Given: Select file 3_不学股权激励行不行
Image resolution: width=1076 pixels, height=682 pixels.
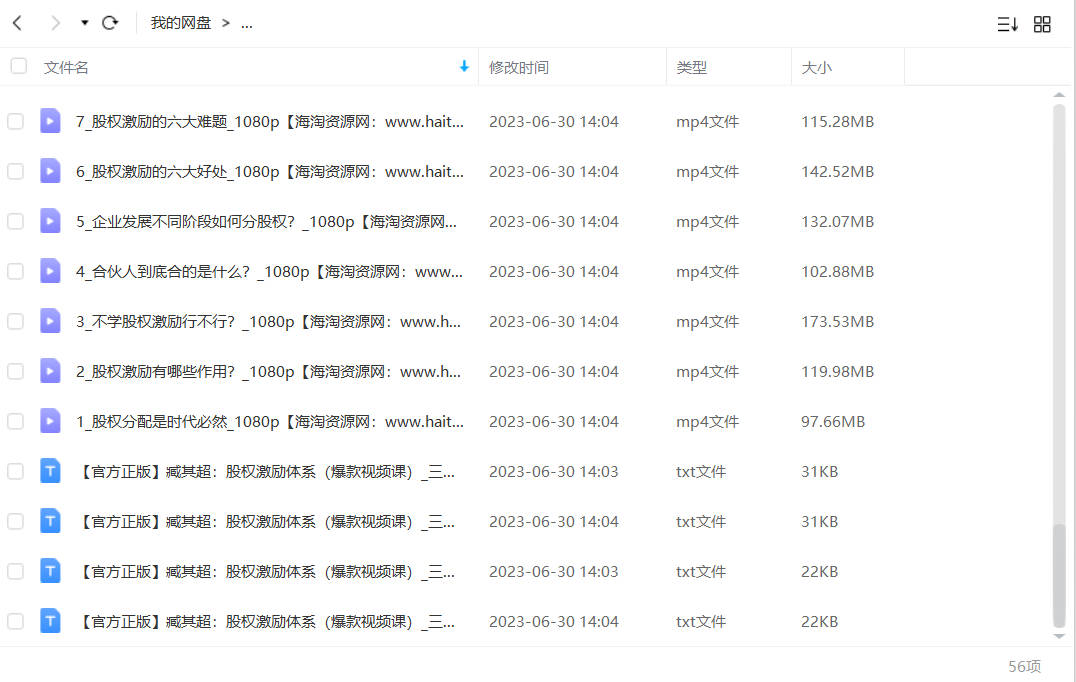Looking at the screenshot, I should [268, 322].
